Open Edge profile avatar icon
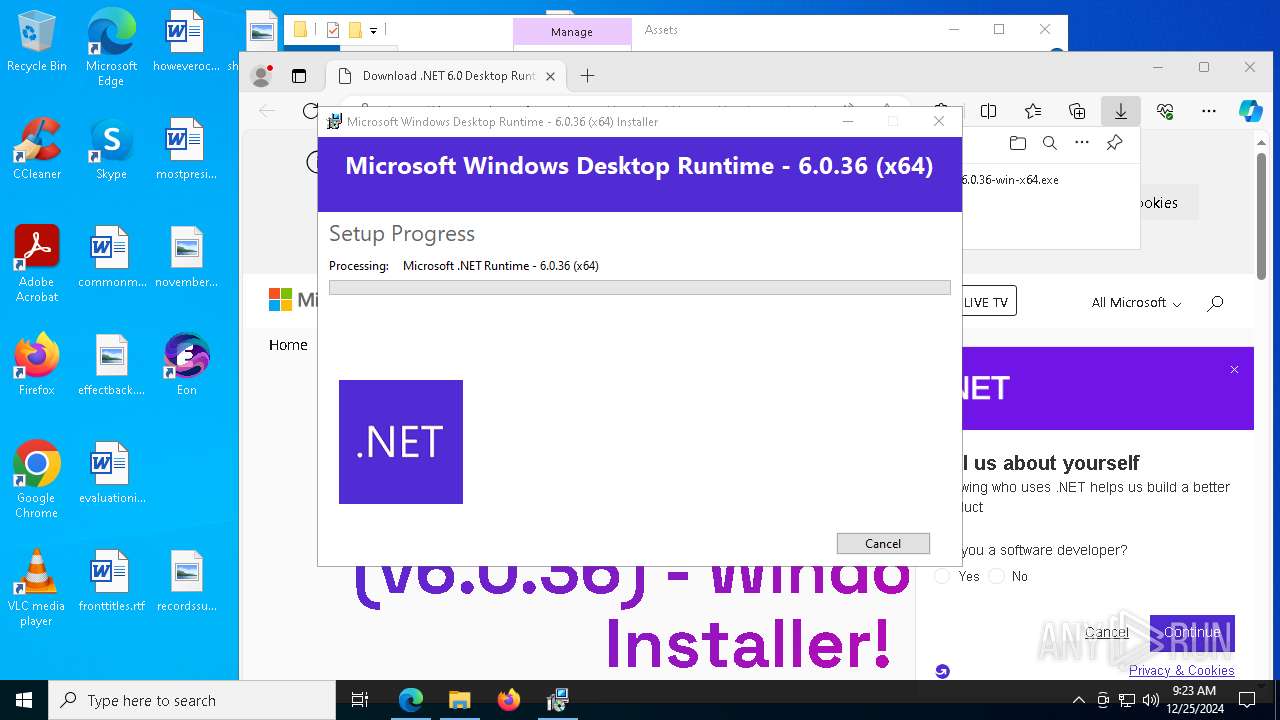This screenshot has width=1280, height=720. (x=261, y=76)
